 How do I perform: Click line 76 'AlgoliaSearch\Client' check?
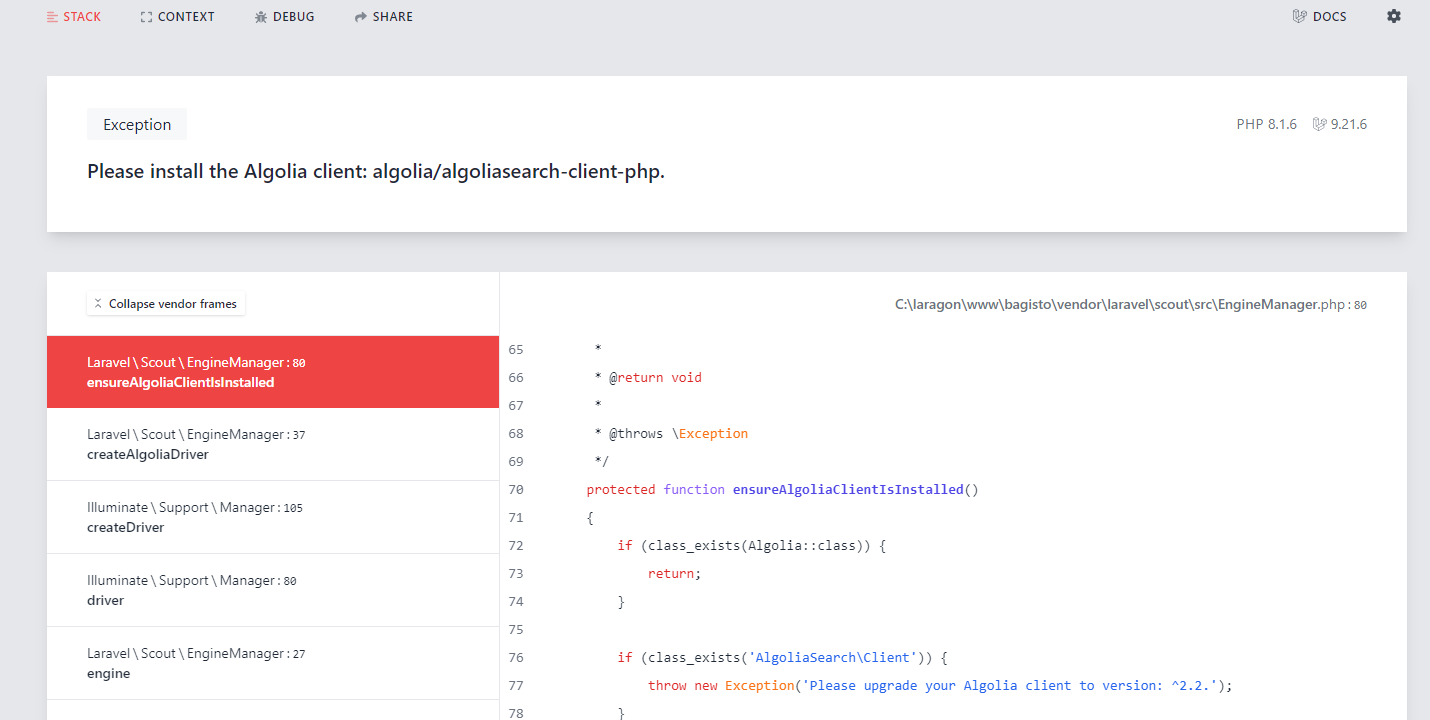[782, 657]
